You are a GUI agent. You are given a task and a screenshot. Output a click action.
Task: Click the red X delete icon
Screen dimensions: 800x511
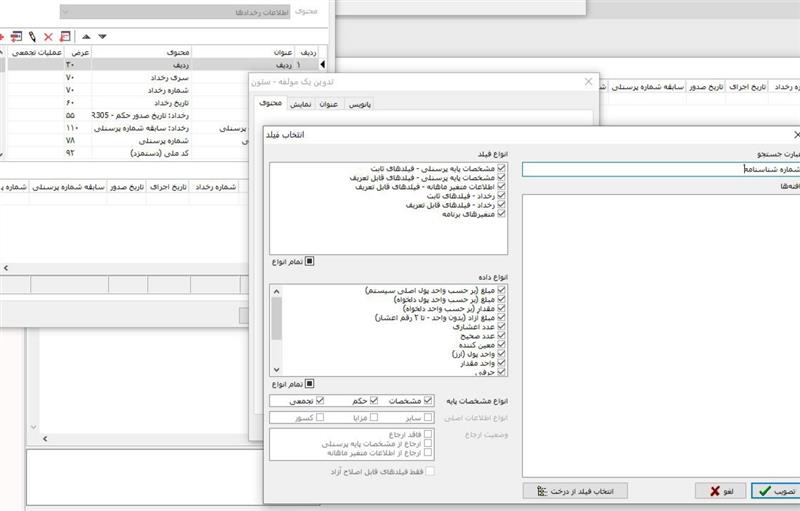(48, 37)
